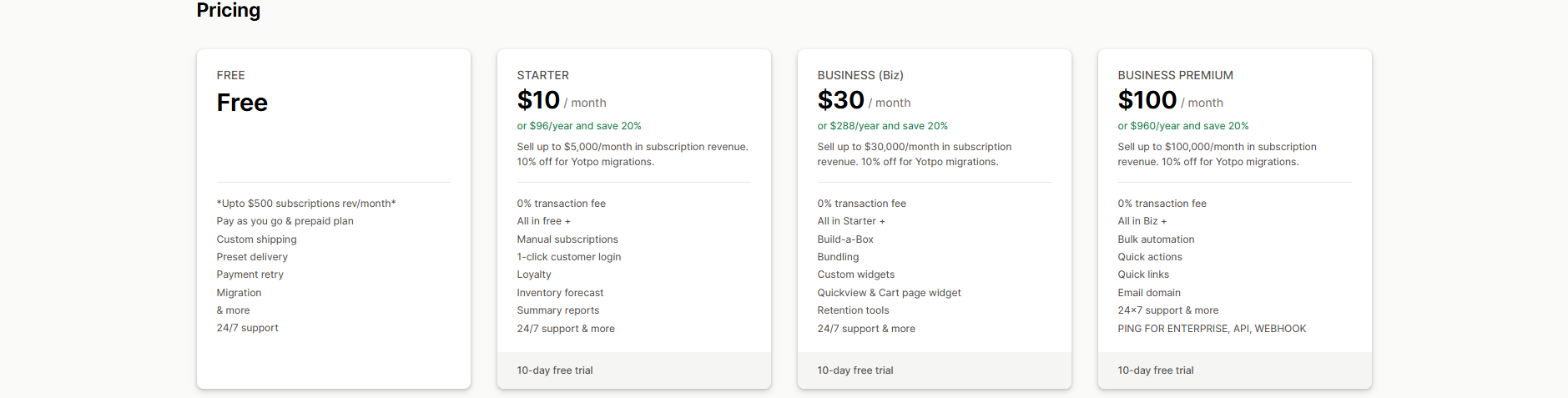This screenshot has width=1568, height=398.
Task: Click the Pricing heading
Action: click(228, 11)
